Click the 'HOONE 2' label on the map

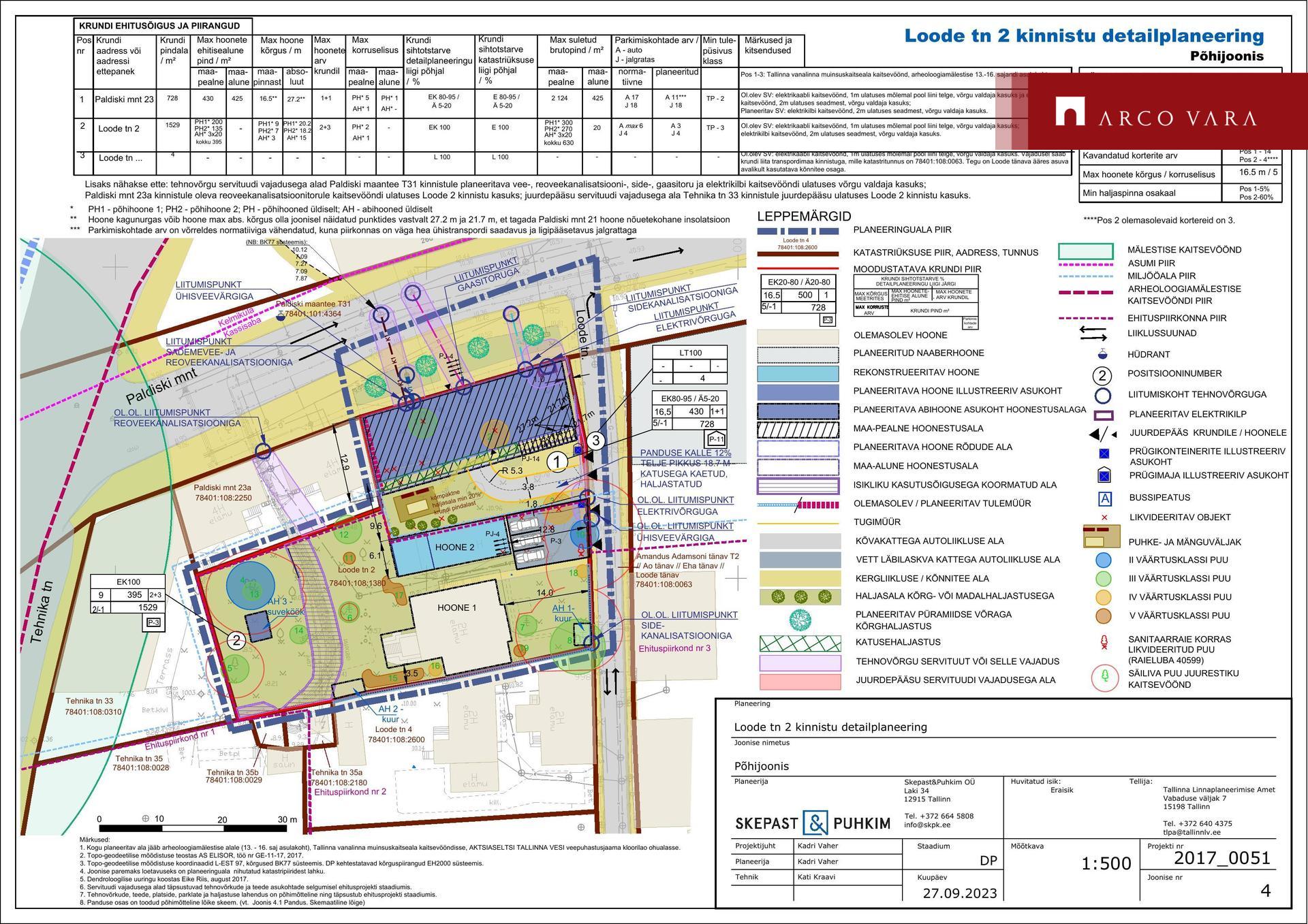click(x=454, y=547)
